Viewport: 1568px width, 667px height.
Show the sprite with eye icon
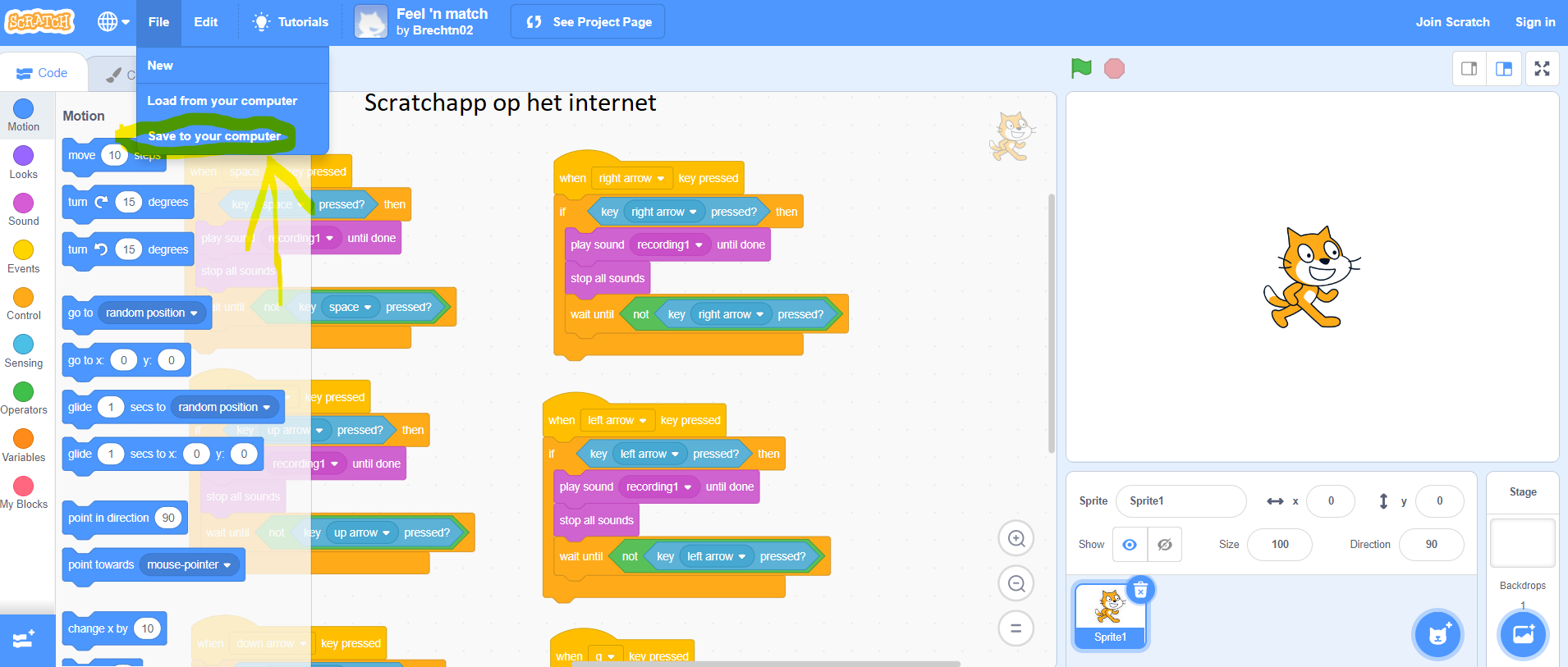pos(1130,545)
